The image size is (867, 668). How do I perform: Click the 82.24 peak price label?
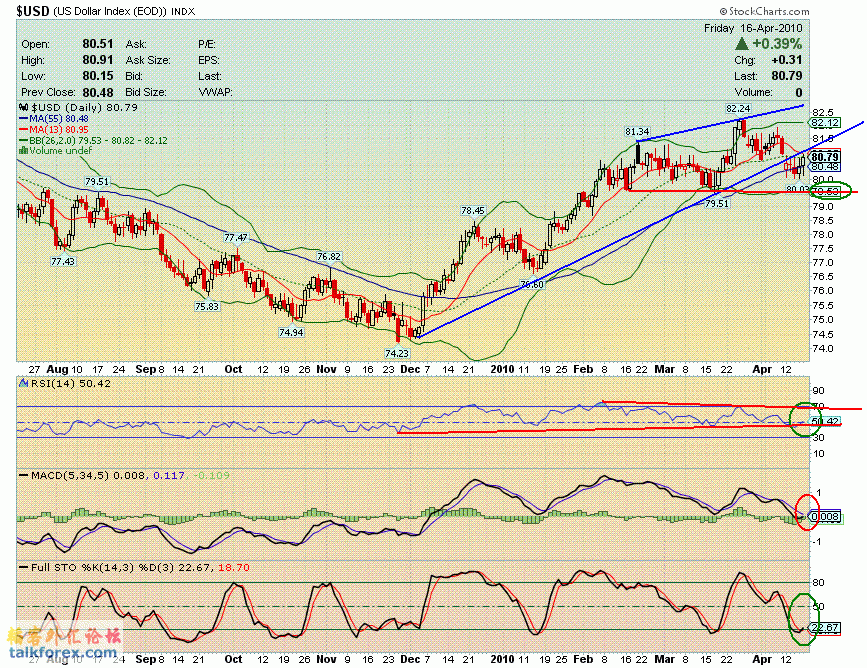click(x=738, y=108)
